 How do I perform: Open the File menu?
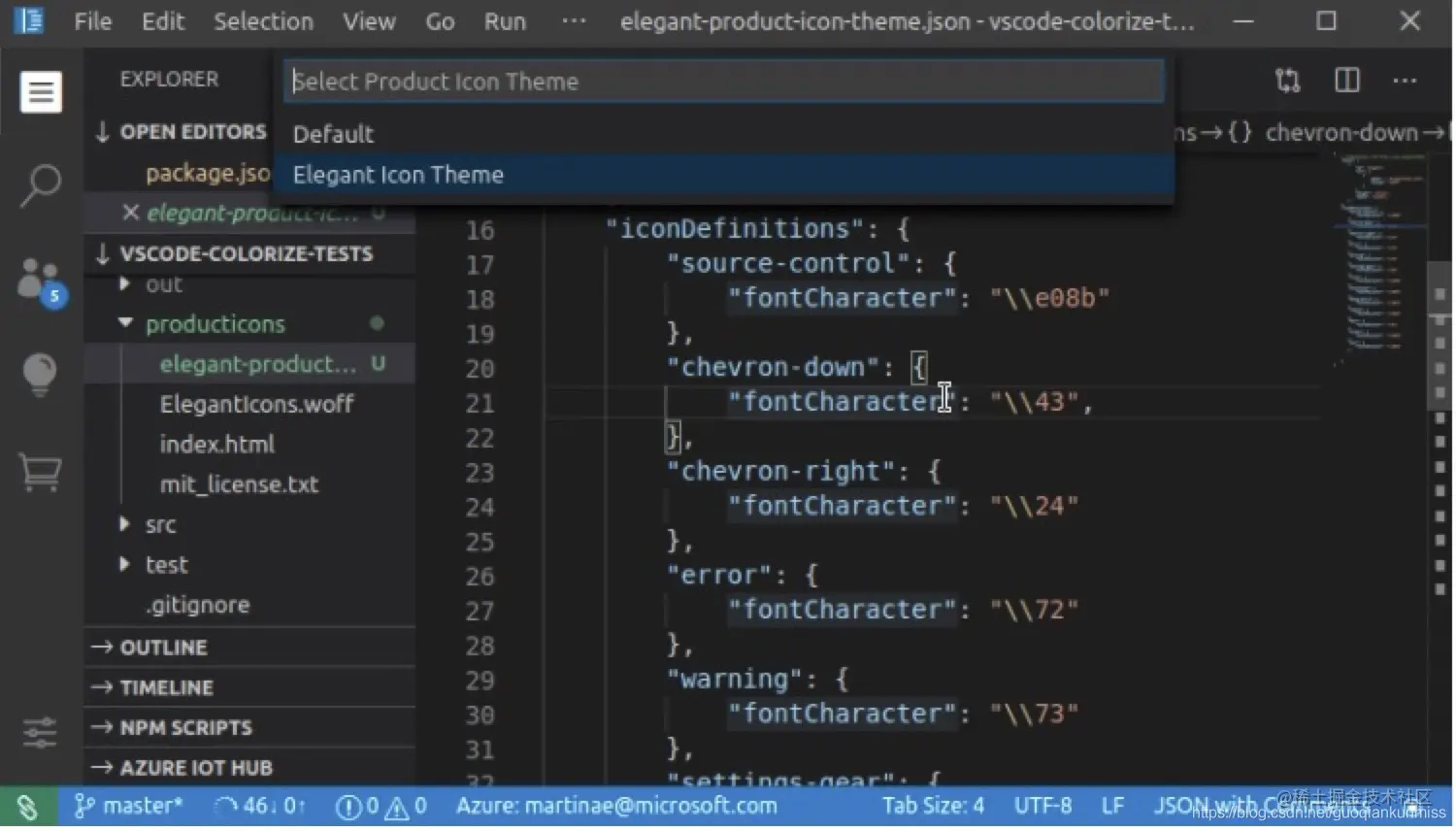(x=93, y=21)
